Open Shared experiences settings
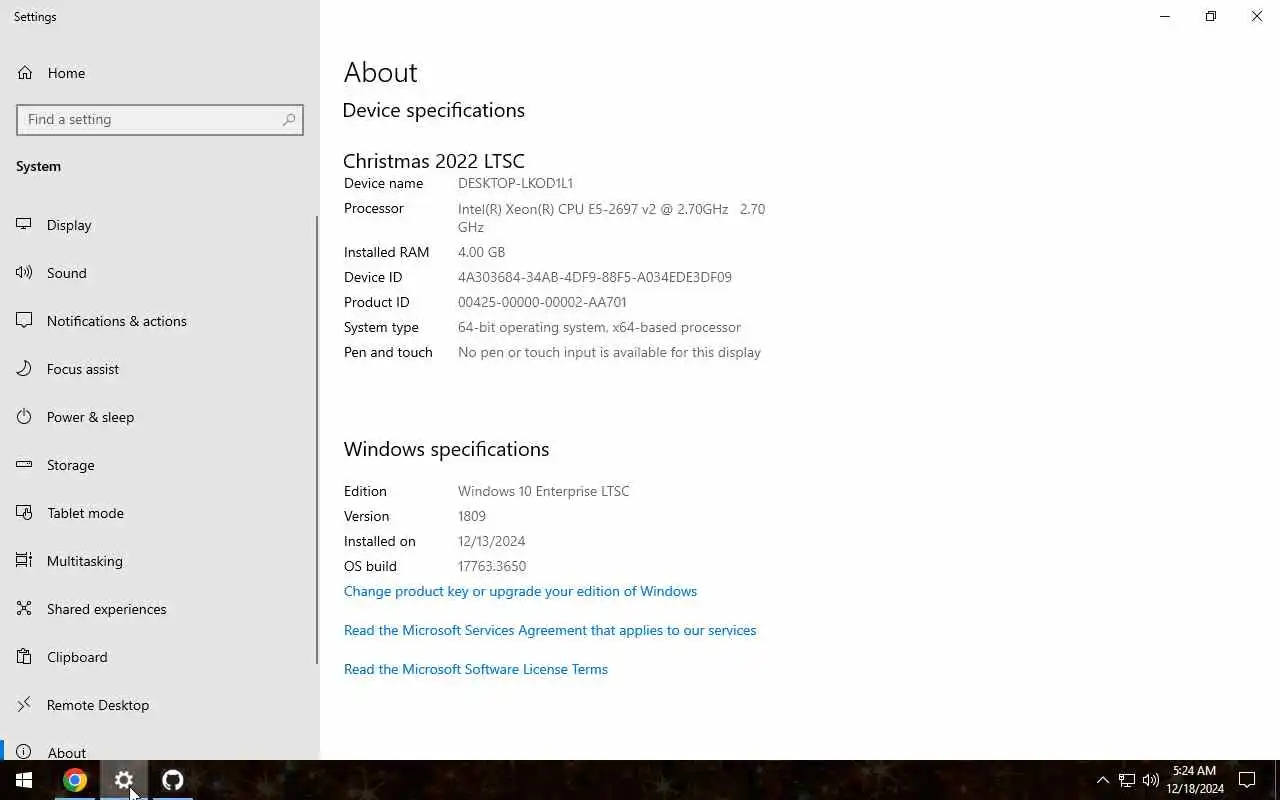Image resolution: width=1280 pixels, height=800 pixels. pos(107,609)
